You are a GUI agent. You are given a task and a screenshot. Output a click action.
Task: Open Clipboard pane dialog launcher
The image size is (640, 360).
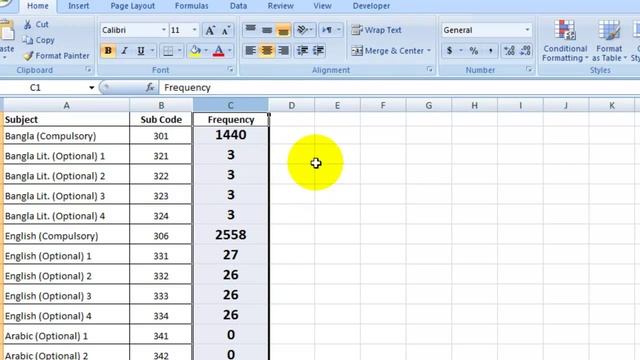coord(88,69)
